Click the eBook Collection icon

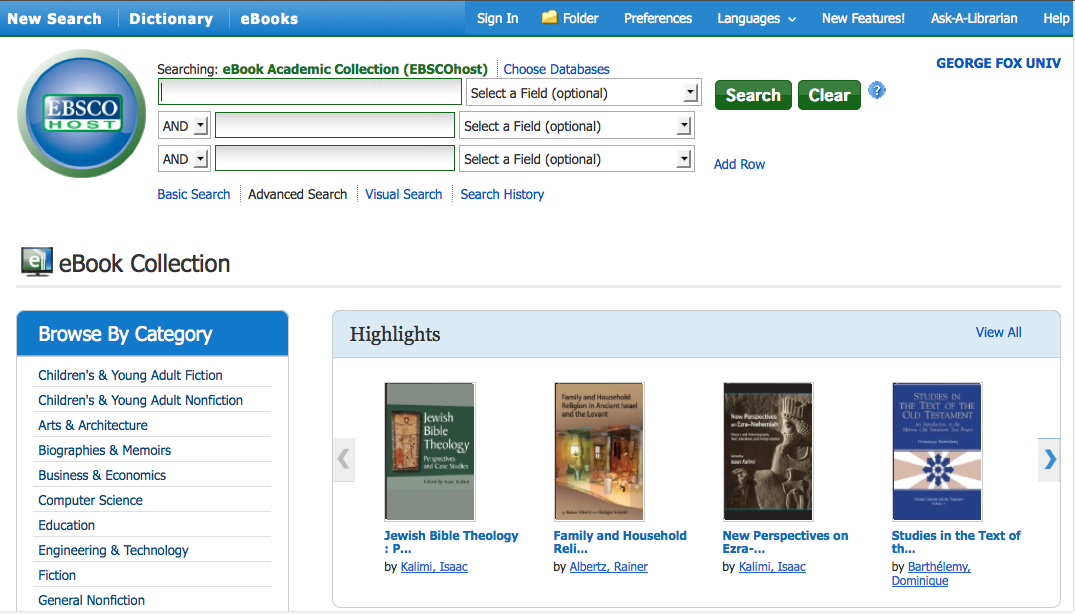[36, 262]
